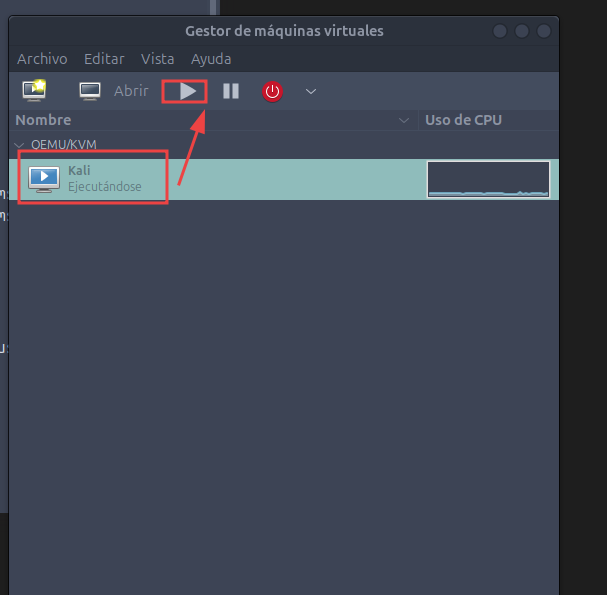607x595 pixels.
Task: Click the red power shutdown icon
Action: click(x=272, y=91)
